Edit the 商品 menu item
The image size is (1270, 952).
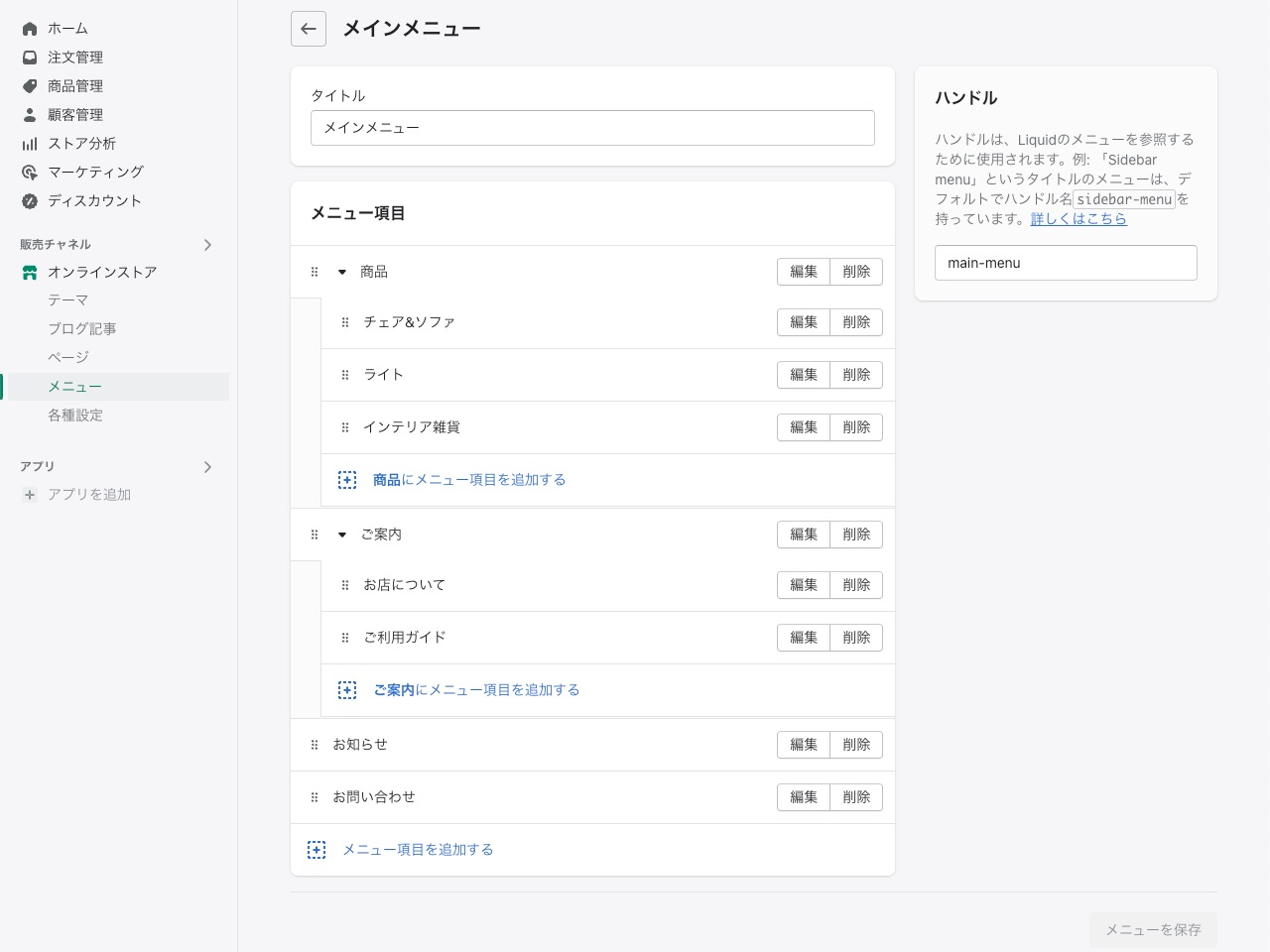coord(804,272)
